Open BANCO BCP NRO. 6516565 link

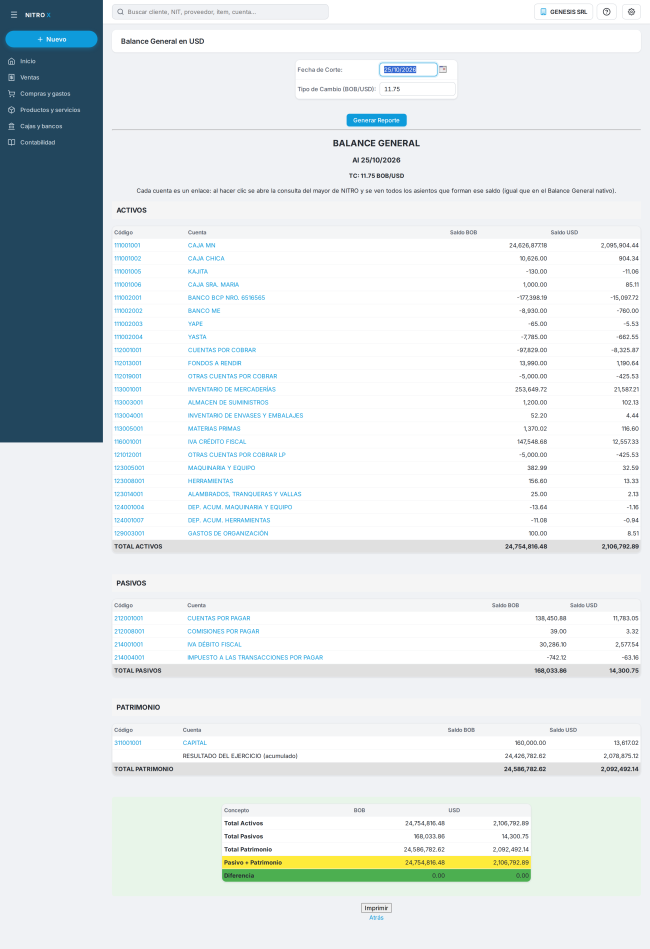point(226,298)
